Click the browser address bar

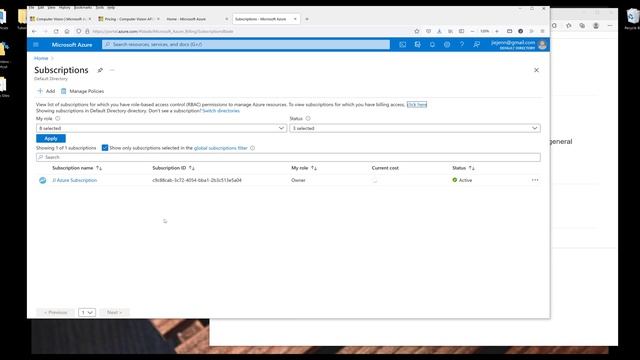pyautogui.click(x=245, y=31)
